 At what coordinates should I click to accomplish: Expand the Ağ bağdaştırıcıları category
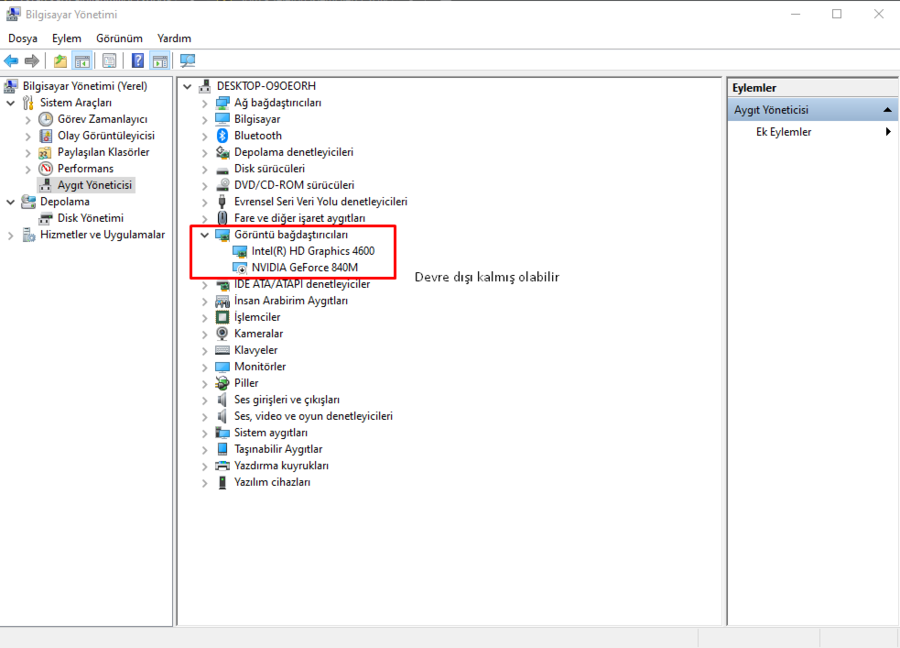pos(204,103)
